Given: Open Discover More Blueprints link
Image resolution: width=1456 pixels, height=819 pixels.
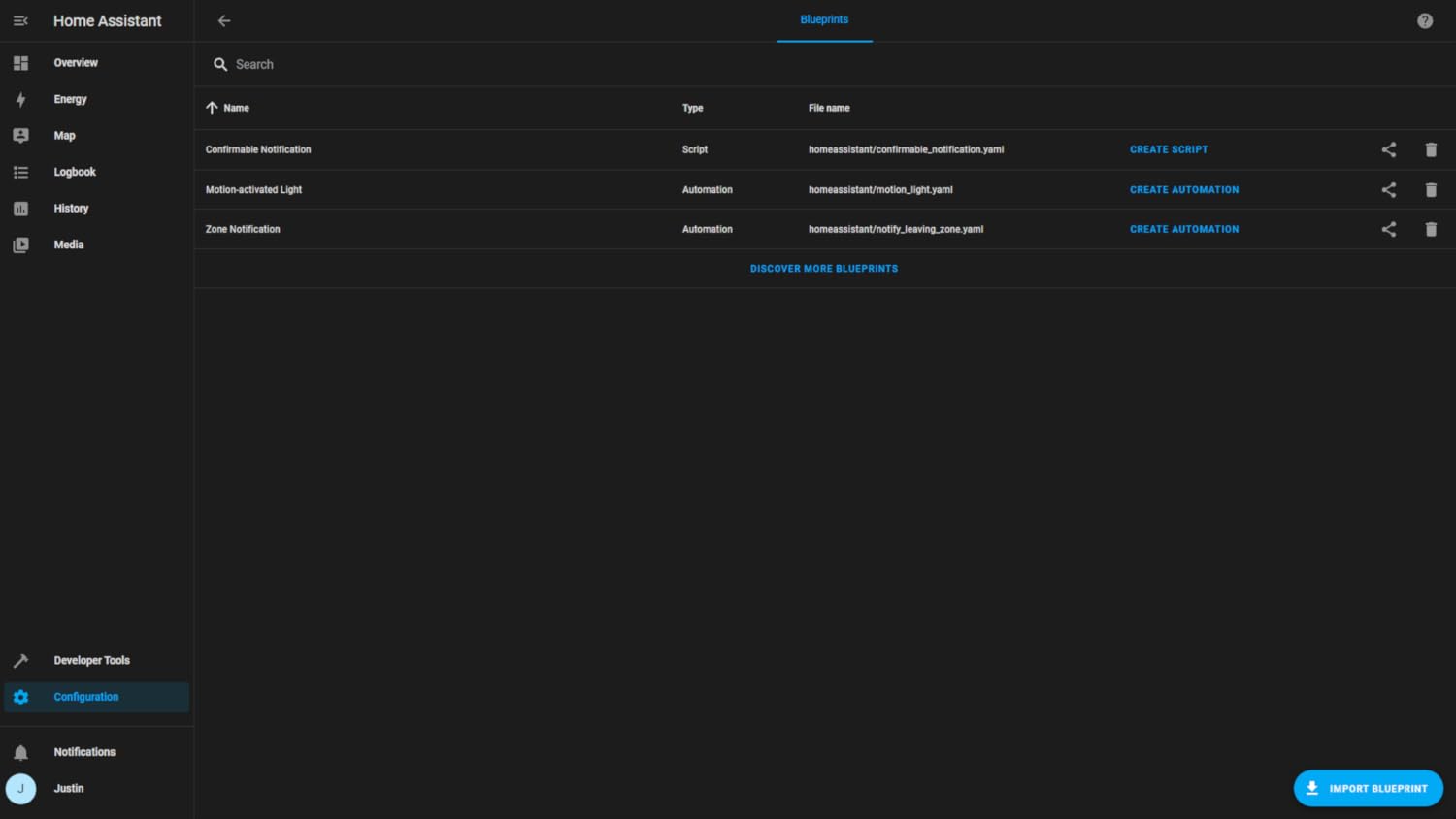Looking at the screenshot, I should pyautogui.click(x=824, y=269).
